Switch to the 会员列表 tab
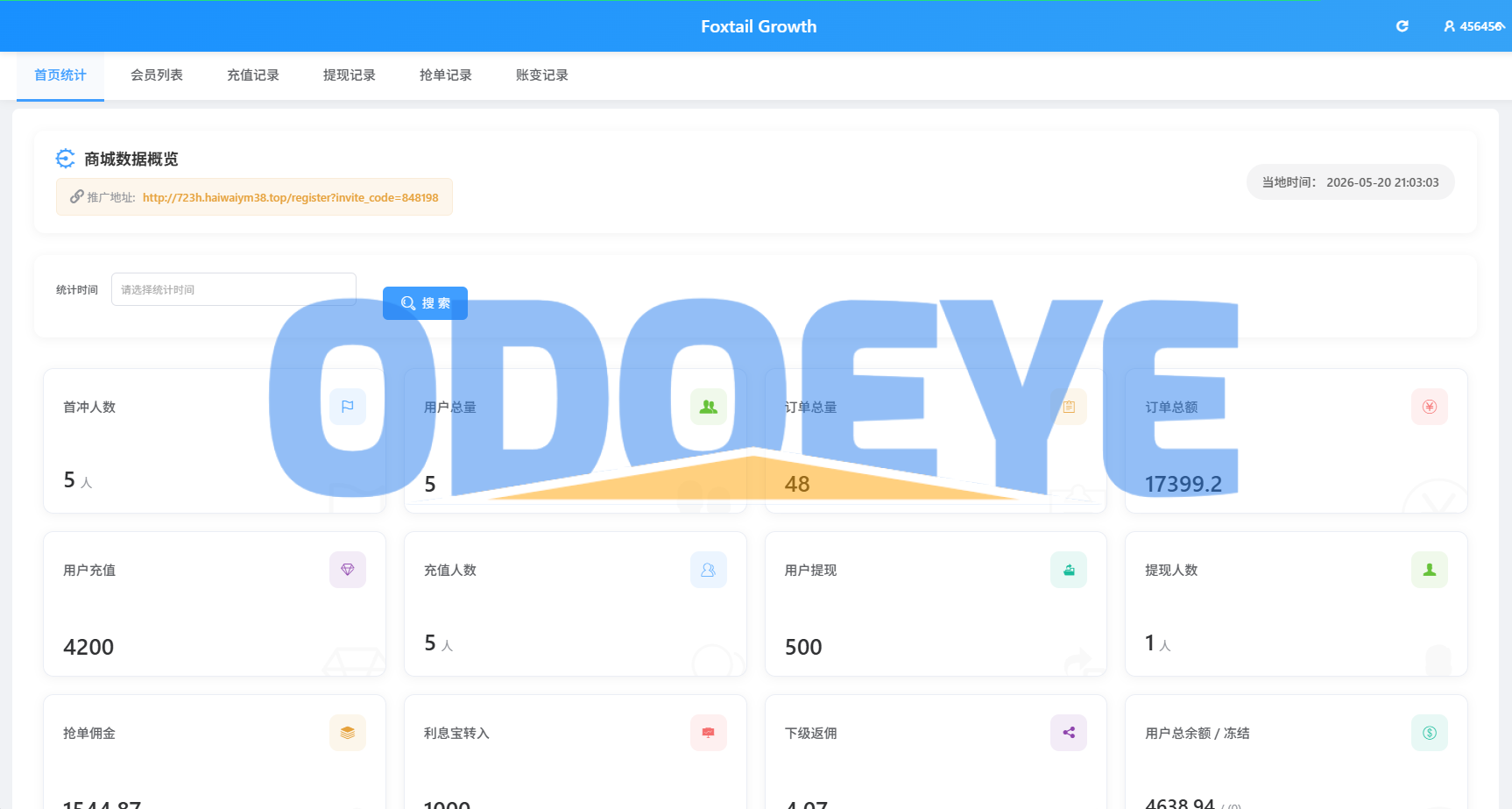The image size is (1512, 809). (x=157, y=75)
